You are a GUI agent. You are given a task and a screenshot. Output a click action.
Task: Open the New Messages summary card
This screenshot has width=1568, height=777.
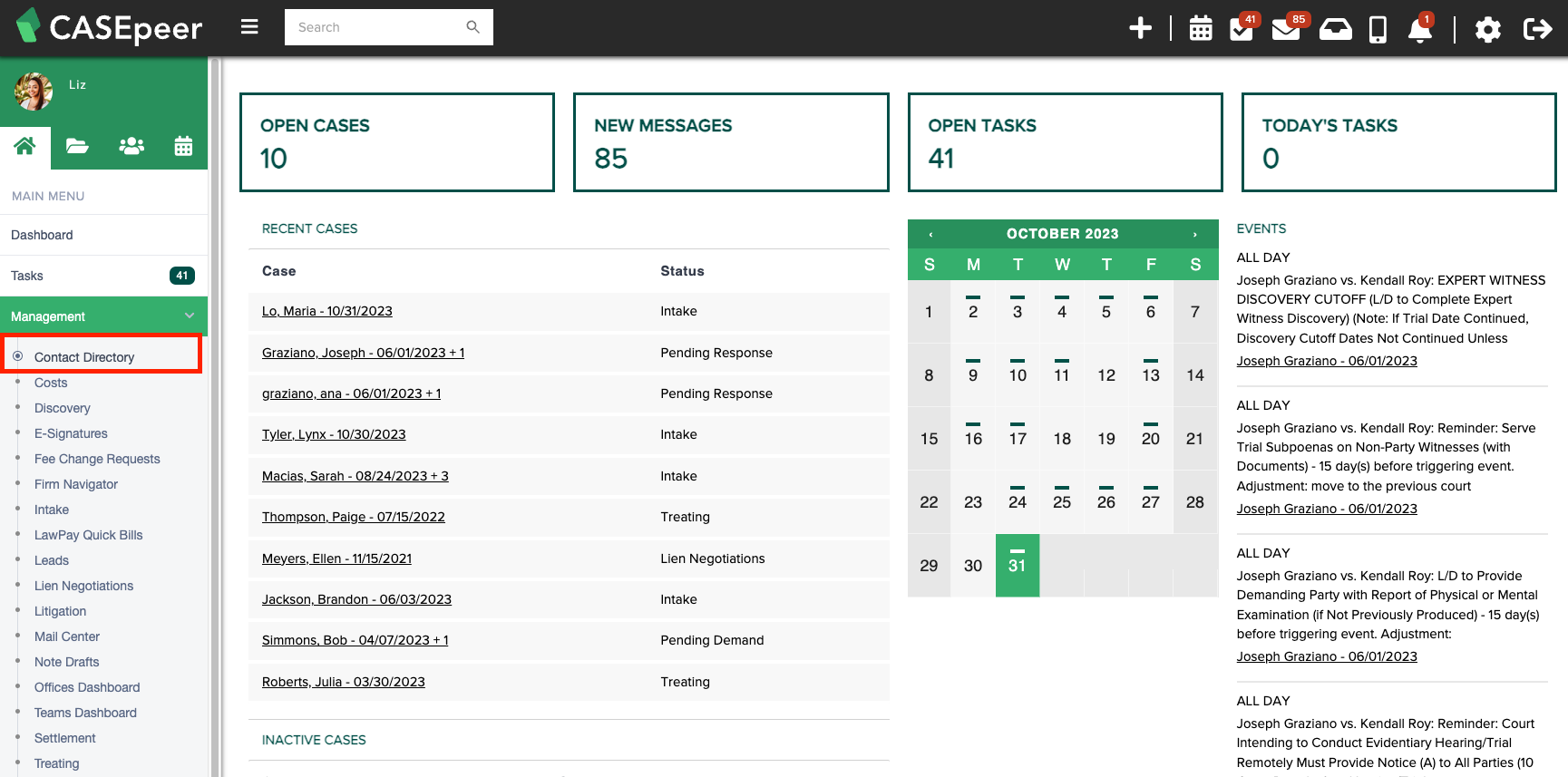[731, 142]
